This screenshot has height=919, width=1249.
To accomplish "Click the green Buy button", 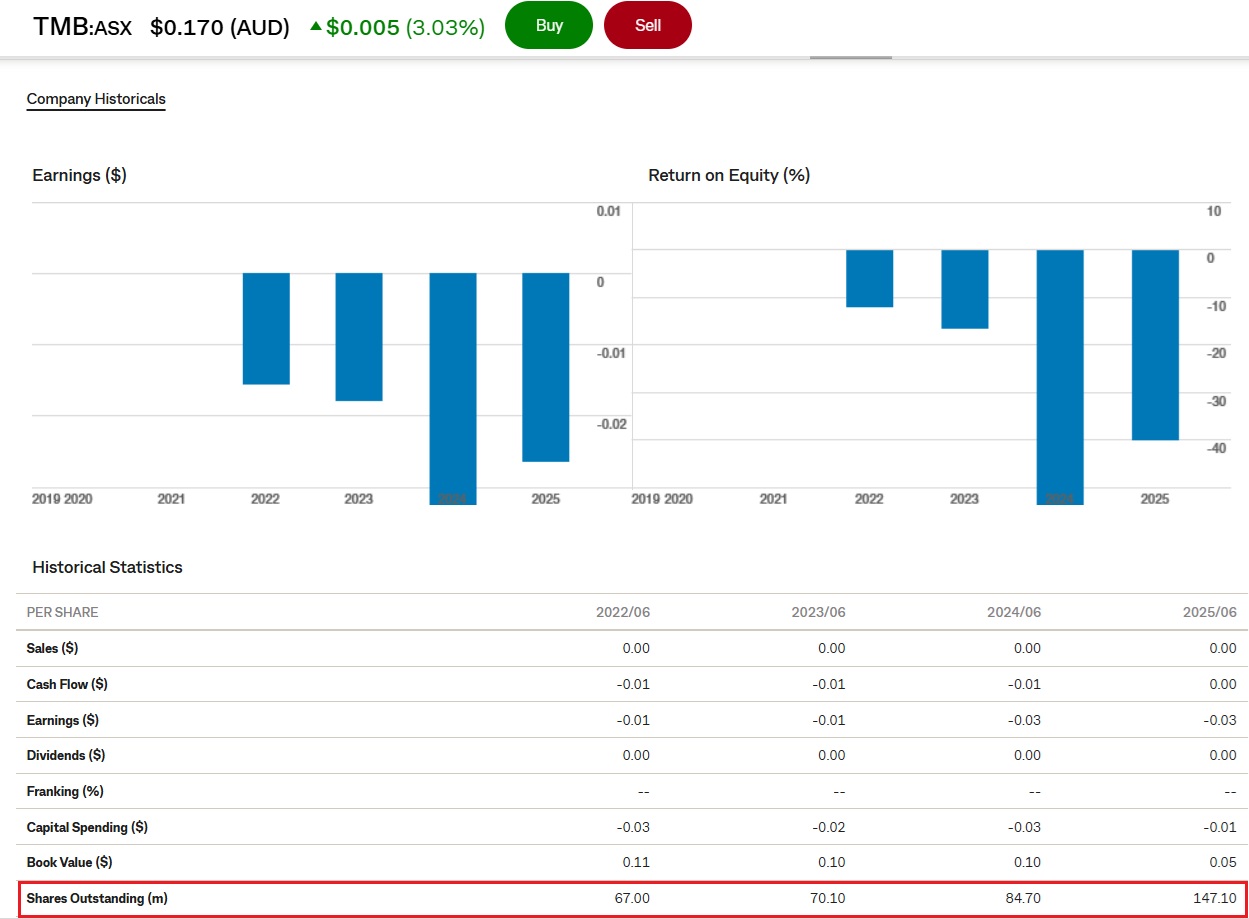I will (549, 26).
